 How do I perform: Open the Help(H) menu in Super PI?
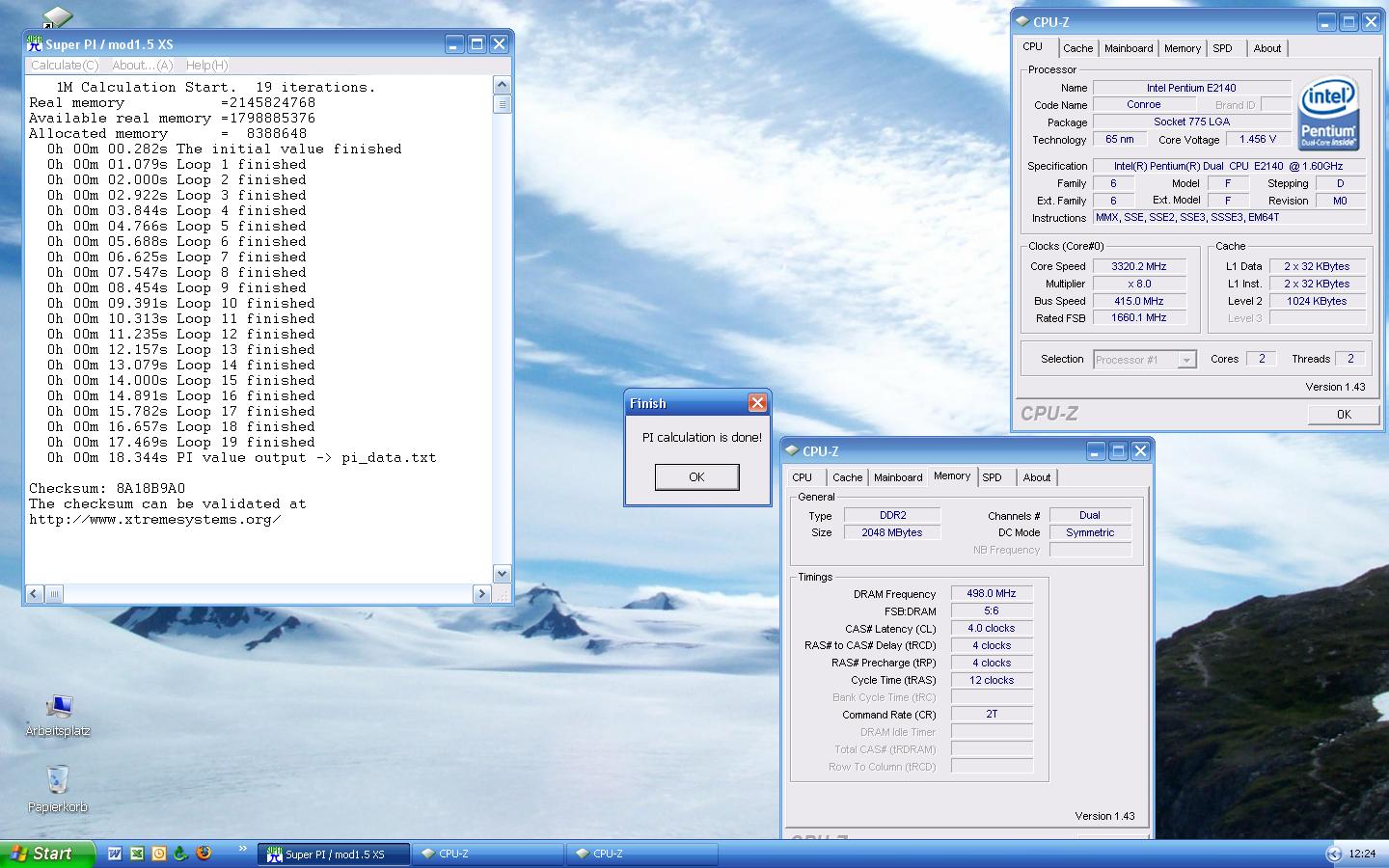click(206, 66)
